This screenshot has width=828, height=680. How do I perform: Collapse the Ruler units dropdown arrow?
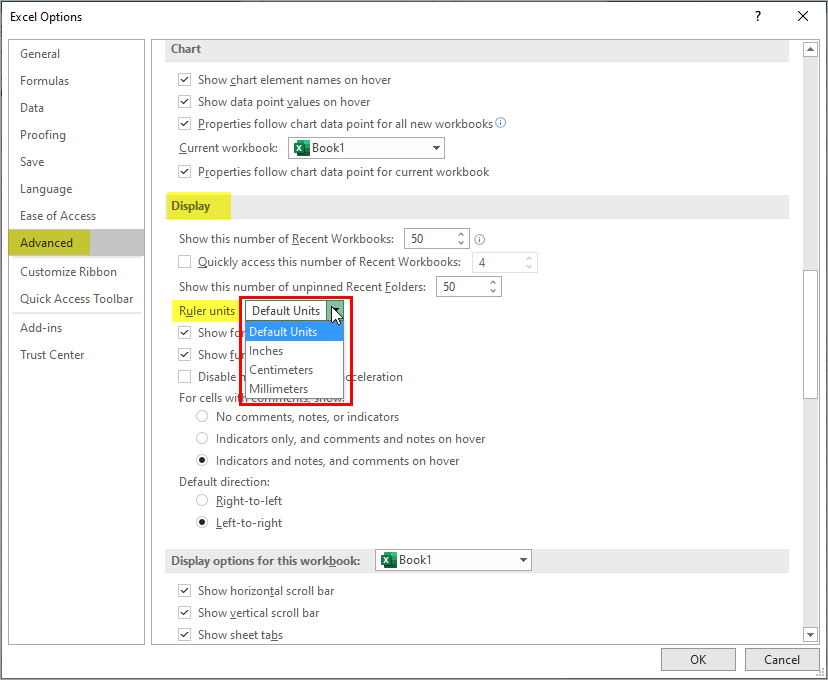(335, 310)
